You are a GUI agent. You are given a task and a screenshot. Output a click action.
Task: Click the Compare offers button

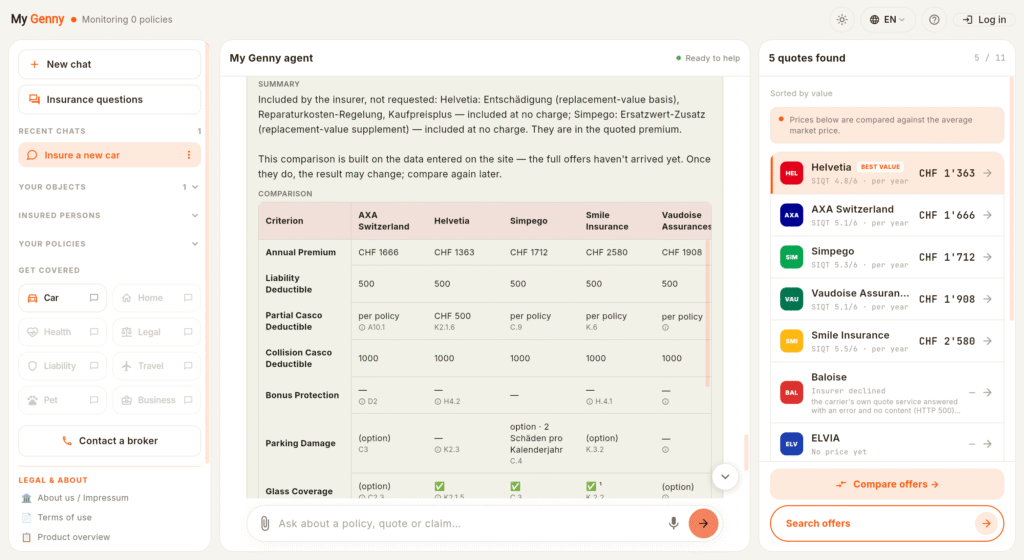click(887, 484)
